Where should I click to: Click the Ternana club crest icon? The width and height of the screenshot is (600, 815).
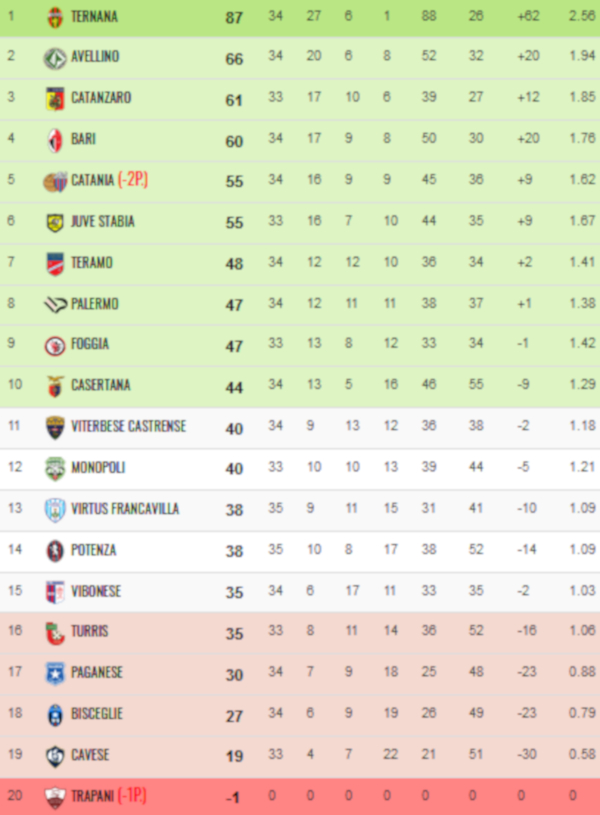55,17
